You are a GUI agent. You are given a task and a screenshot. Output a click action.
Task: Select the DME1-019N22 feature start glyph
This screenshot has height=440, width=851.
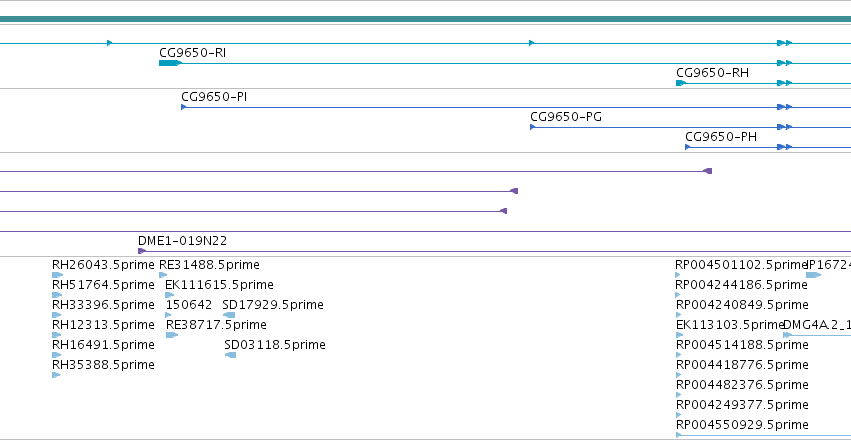pos(142,251)
